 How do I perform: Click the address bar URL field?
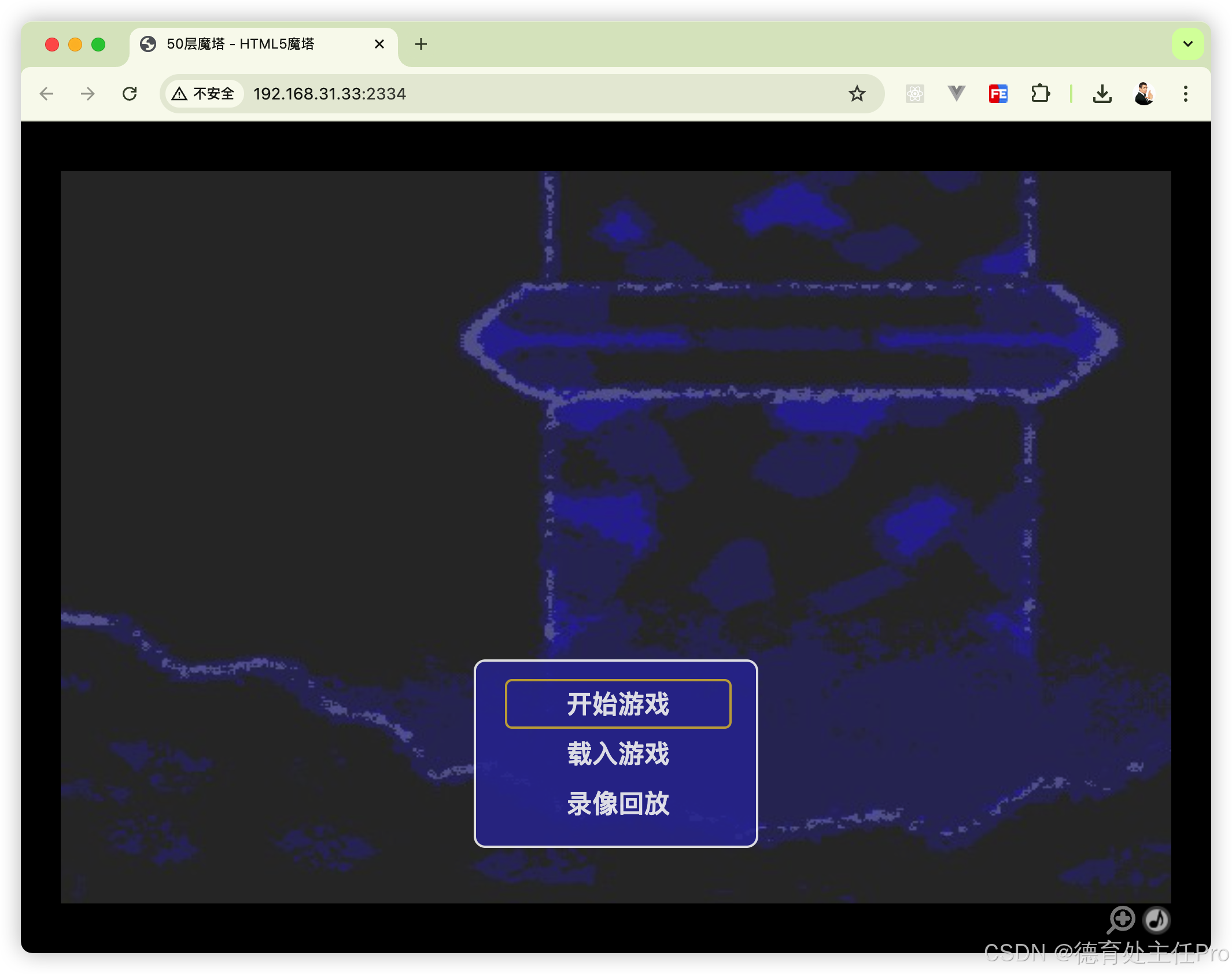[x=521, y=94]
